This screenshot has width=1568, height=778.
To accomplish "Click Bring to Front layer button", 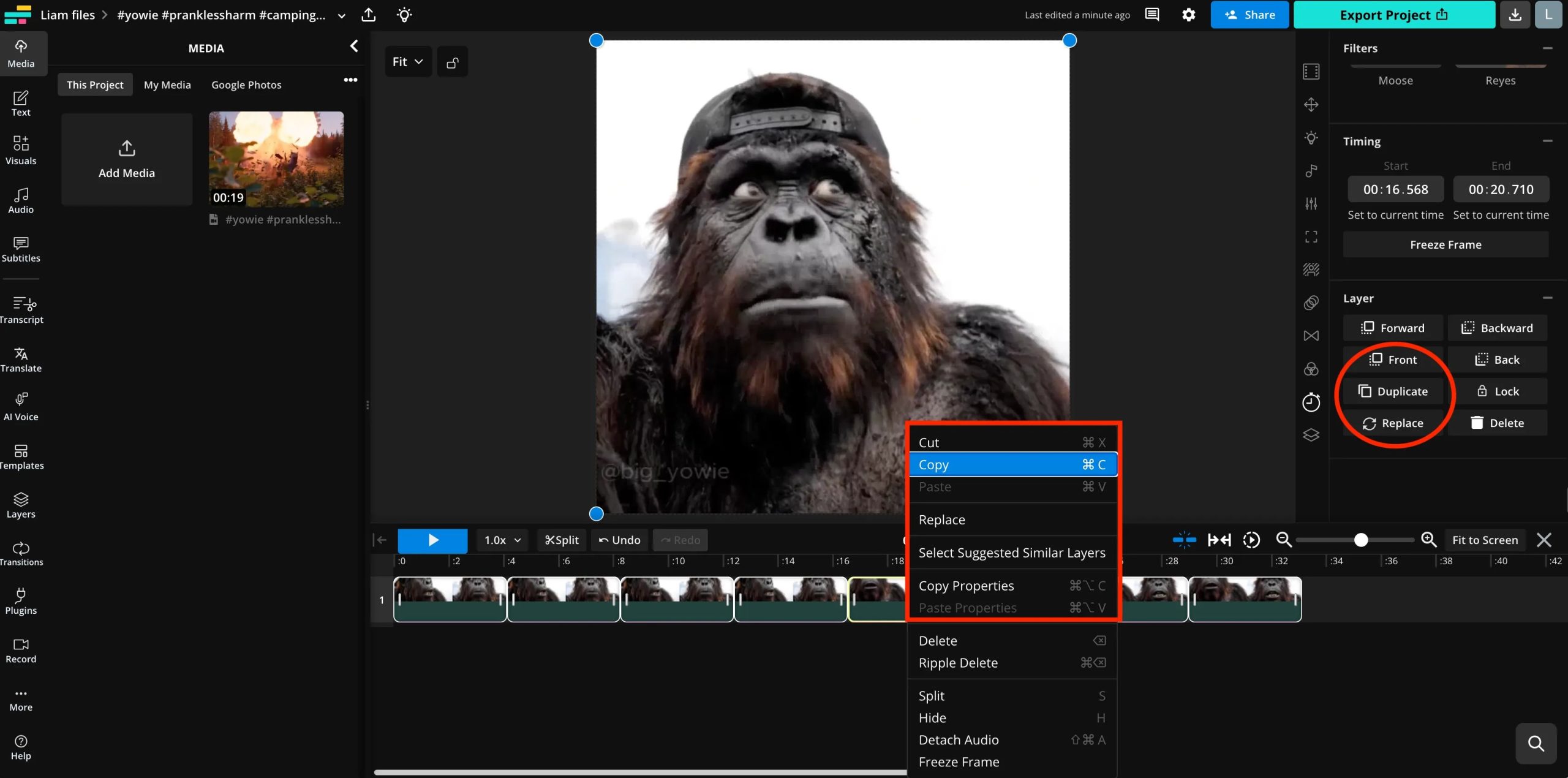I will pos(1393,360).
